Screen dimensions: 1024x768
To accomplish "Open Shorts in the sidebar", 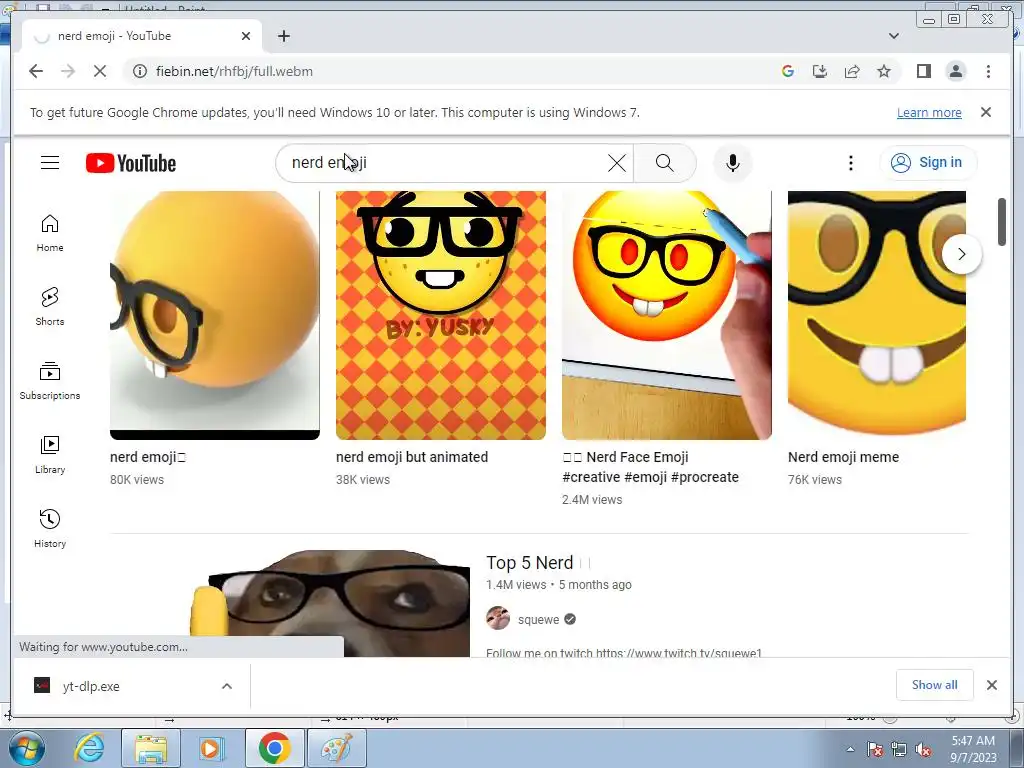I will (x=50, y=307).
